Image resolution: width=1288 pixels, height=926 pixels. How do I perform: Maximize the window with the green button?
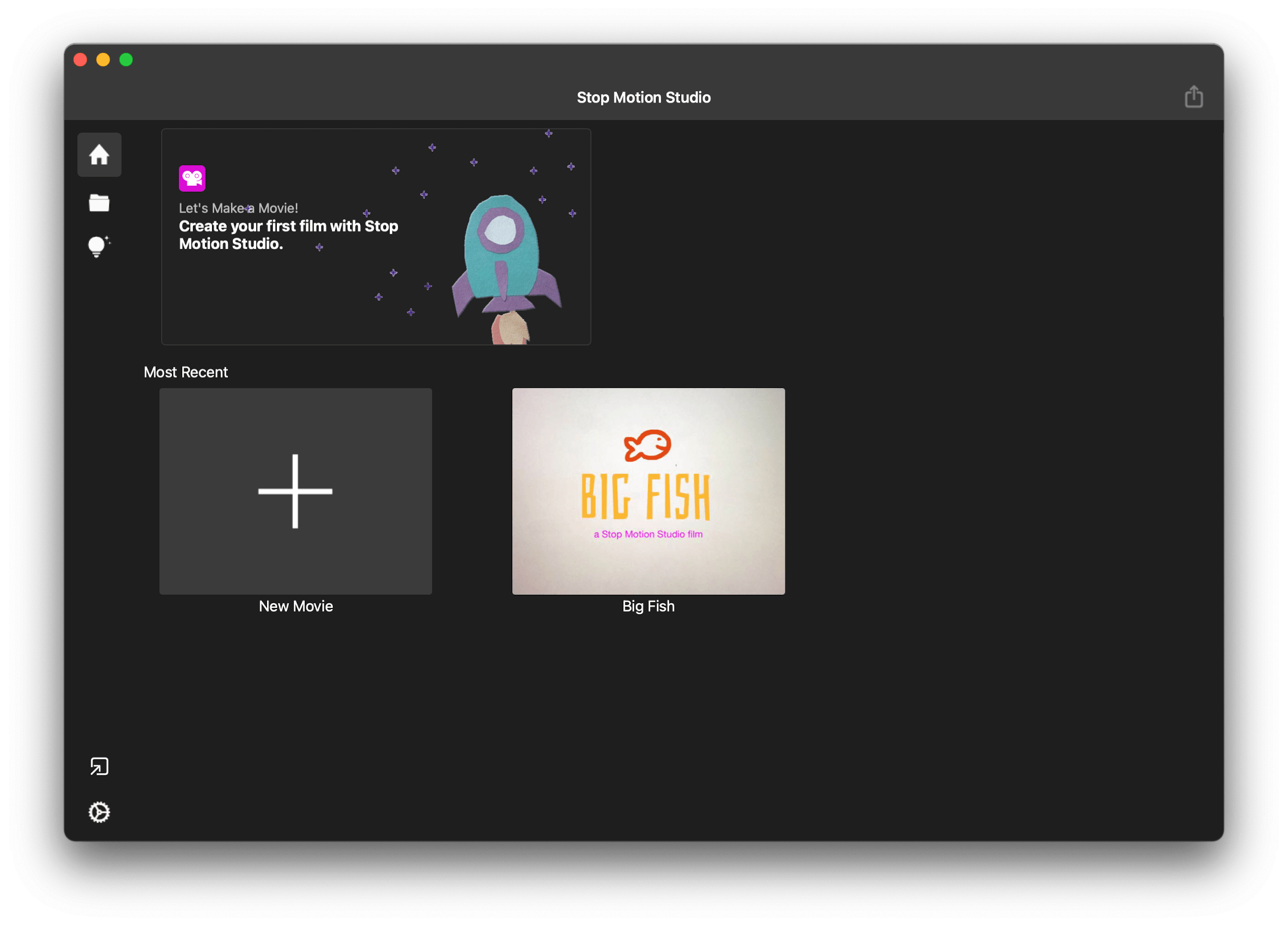126,60
